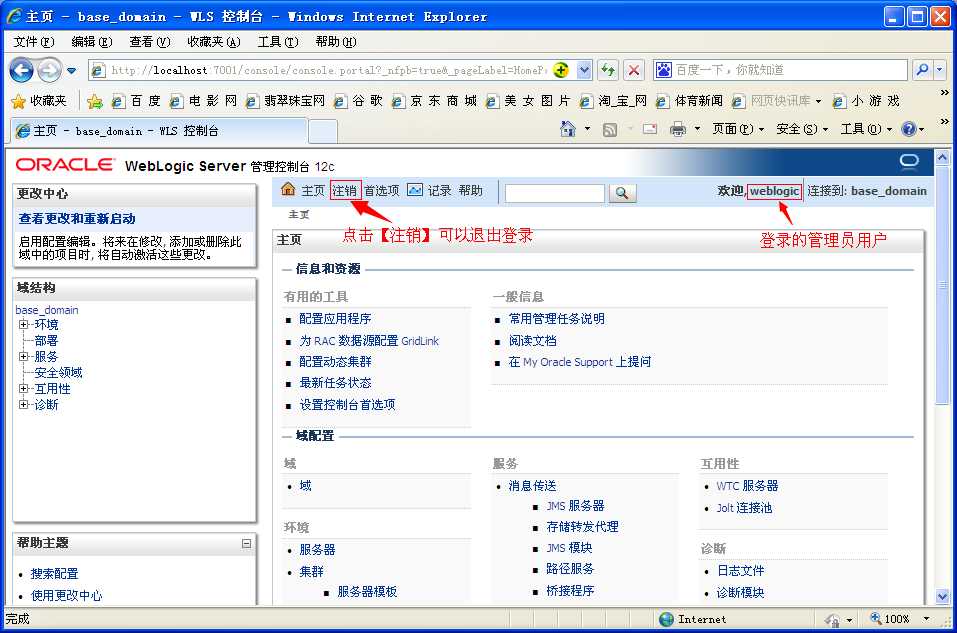Open the 京东商城 favorites link

[x=434, y=101]
